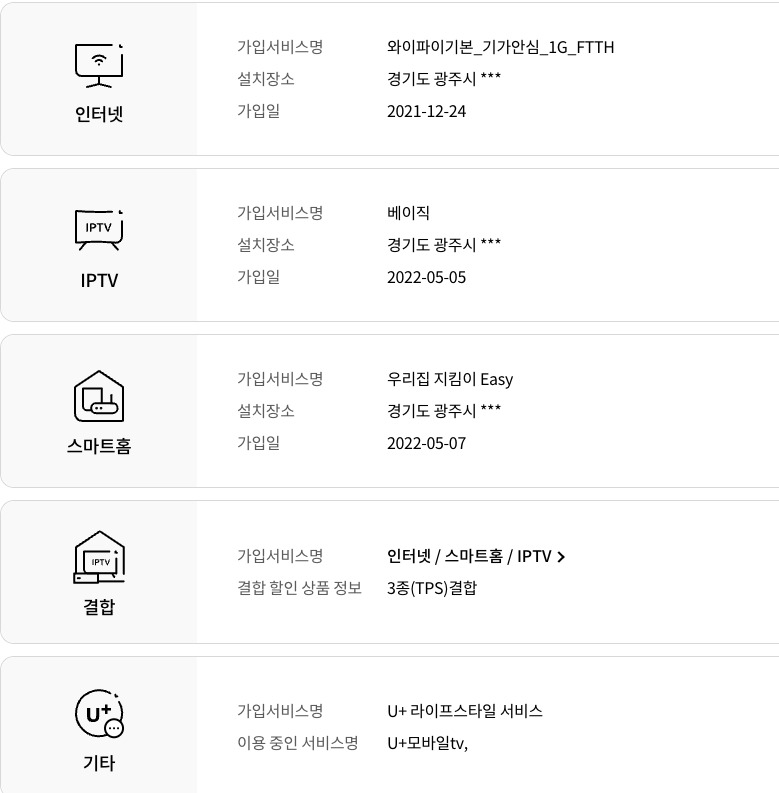Click the 2021-12-24 internet join date
This screenshot has width=779, height=793.
(426, 111)
